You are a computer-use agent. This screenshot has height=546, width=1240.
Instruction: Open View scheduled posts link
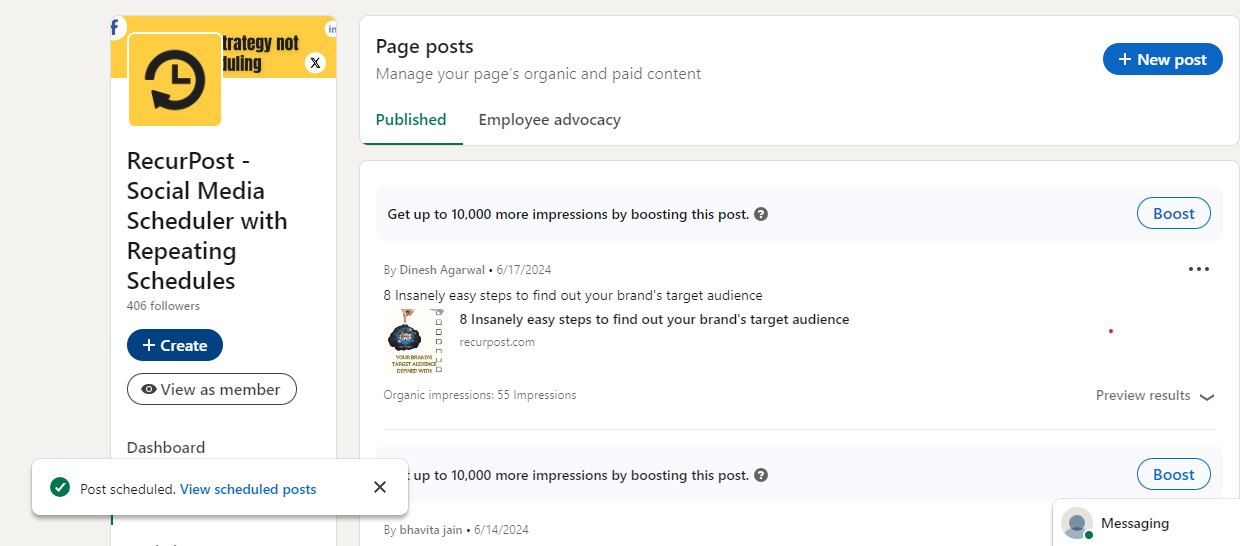(x=248, y=489)
